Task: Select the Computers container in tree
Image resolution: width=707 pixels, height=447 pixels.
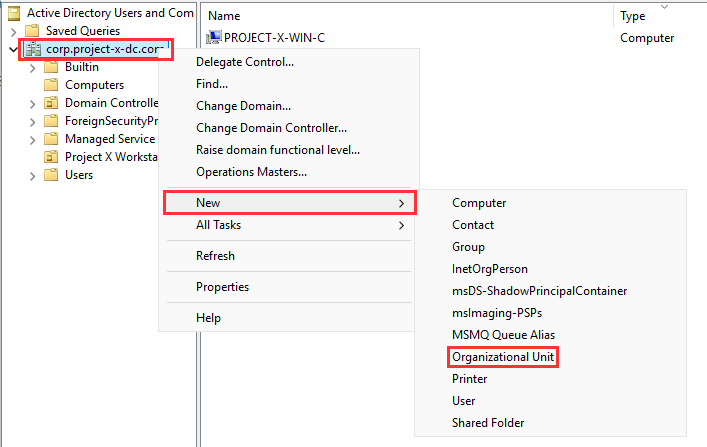Action: point(94,85)
